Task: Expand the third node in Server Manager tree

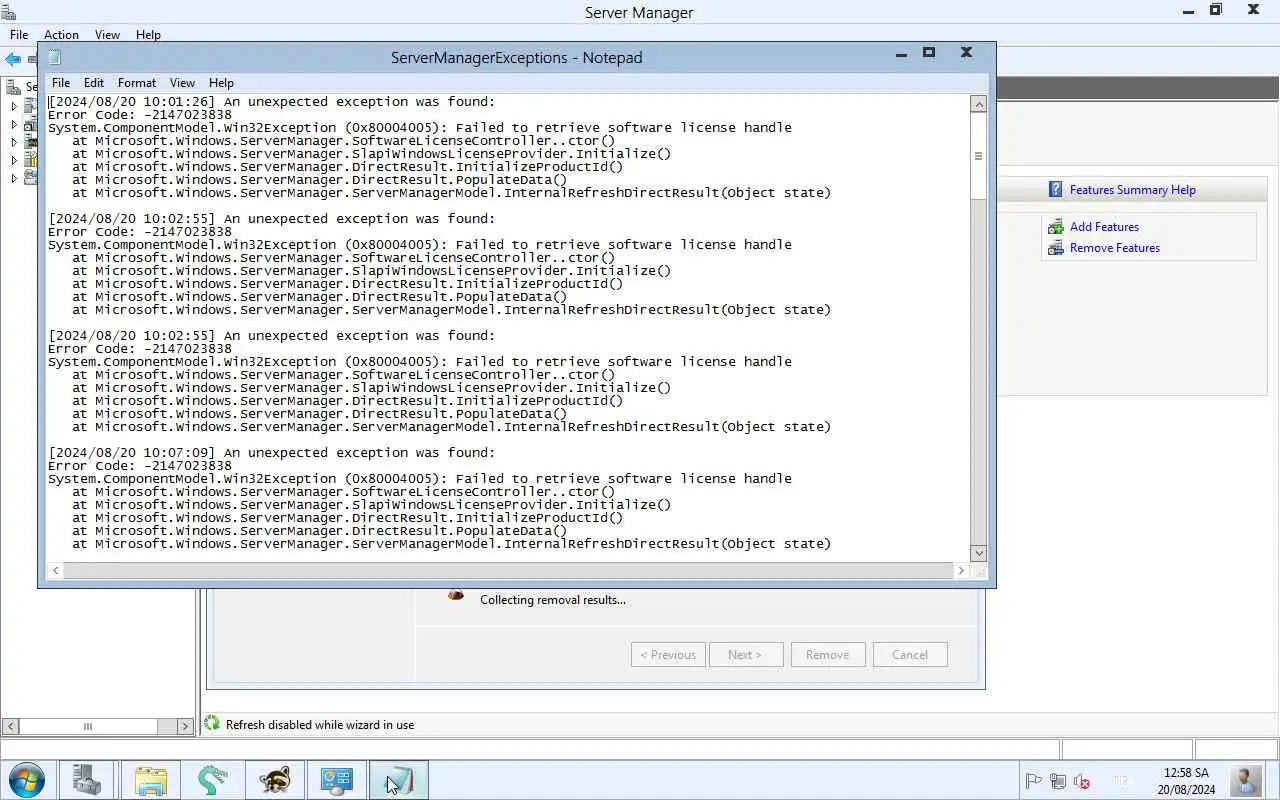Action: pyautogui.click(x=14, y=142)
